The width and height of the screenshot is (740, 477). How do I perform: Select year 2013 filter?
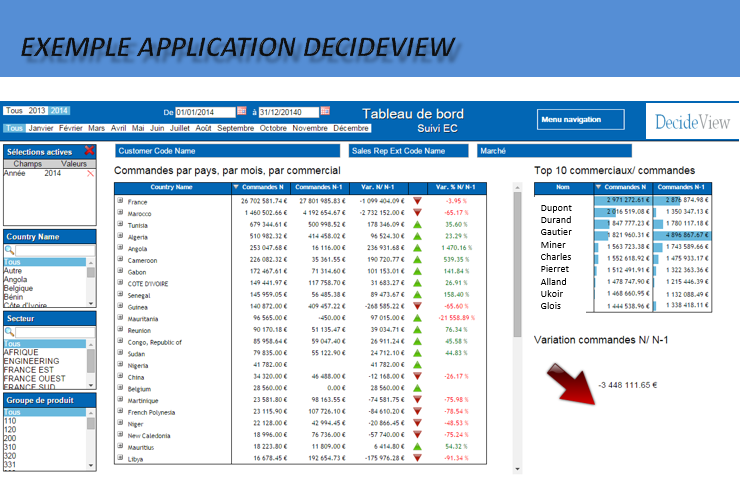tap(38, 110)
